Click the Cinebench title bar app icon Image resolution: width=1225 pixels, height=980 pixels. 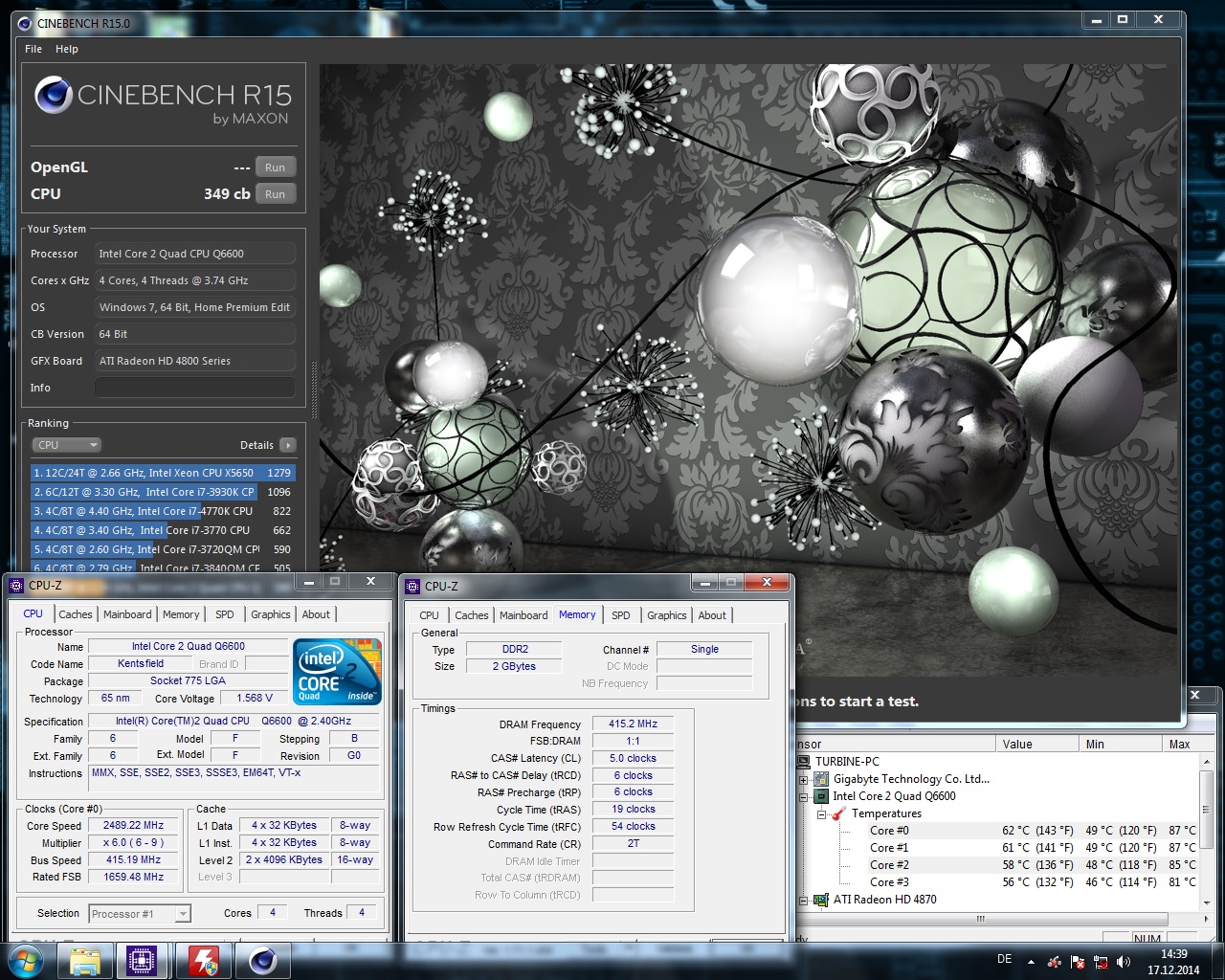(25, 23)
